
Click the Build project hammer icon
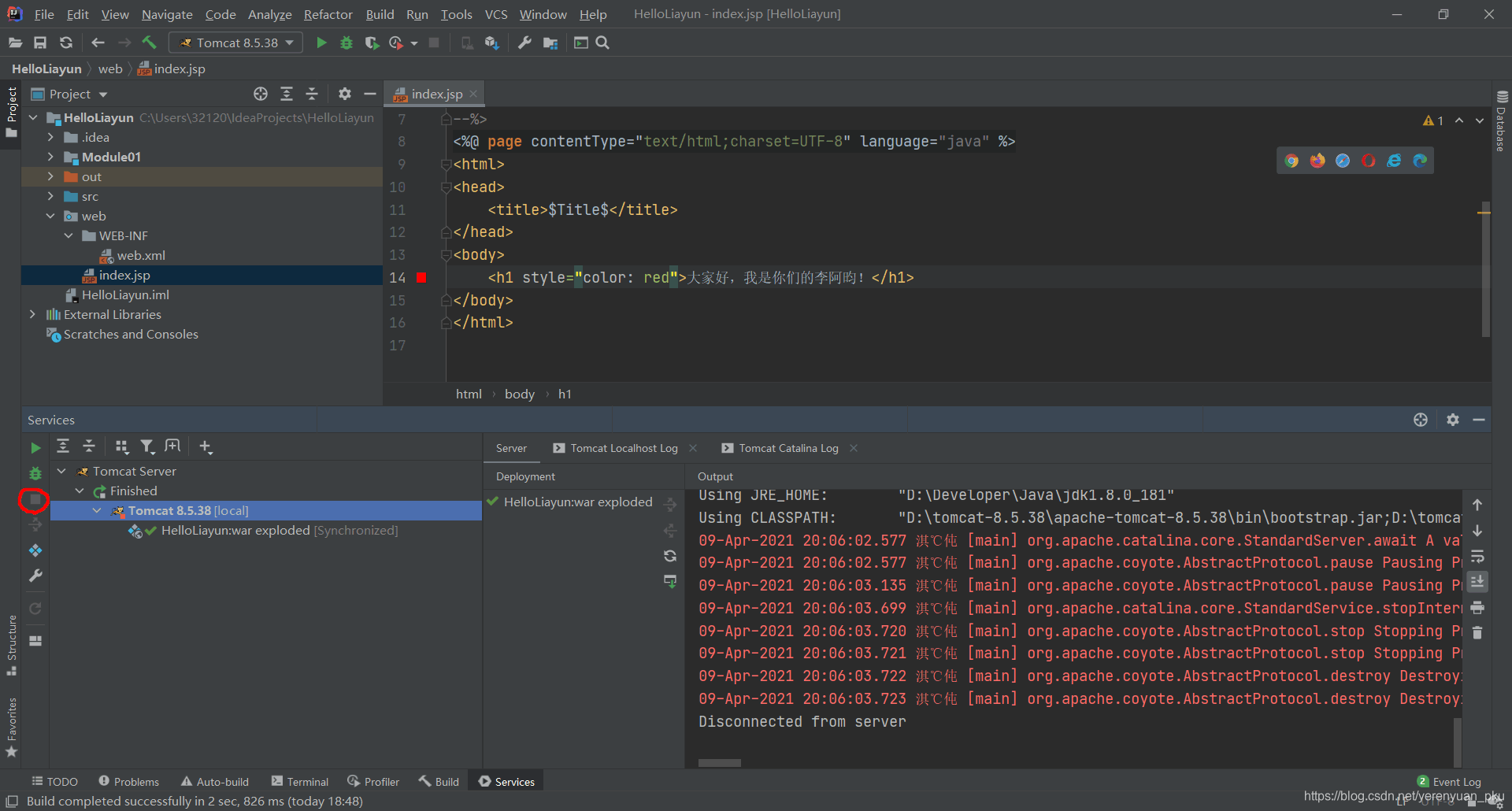coord(150,43)
